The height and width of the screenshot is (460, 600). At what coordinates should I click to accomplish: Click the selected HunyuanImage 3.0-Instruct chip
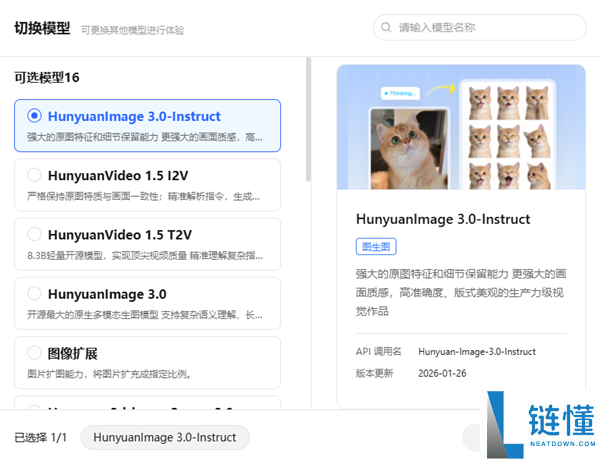[165, 437]
